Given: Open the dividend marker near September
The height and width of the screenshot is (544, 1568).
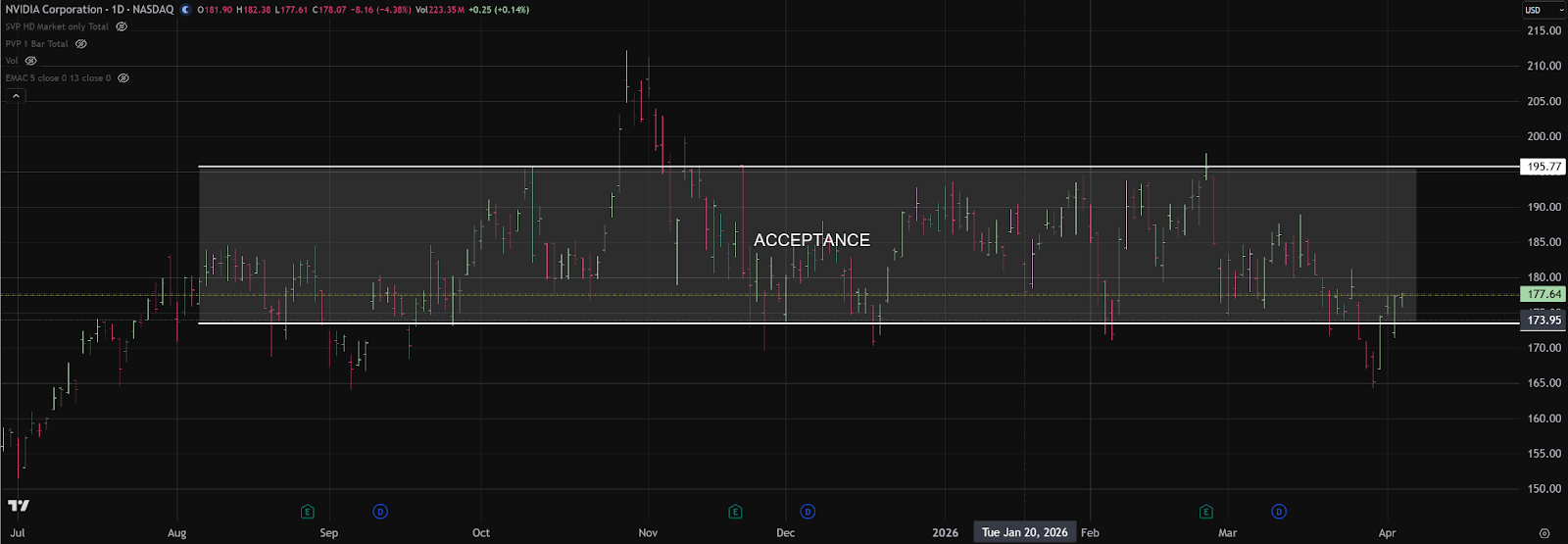Looking at the screenshot, I should 380,512.
